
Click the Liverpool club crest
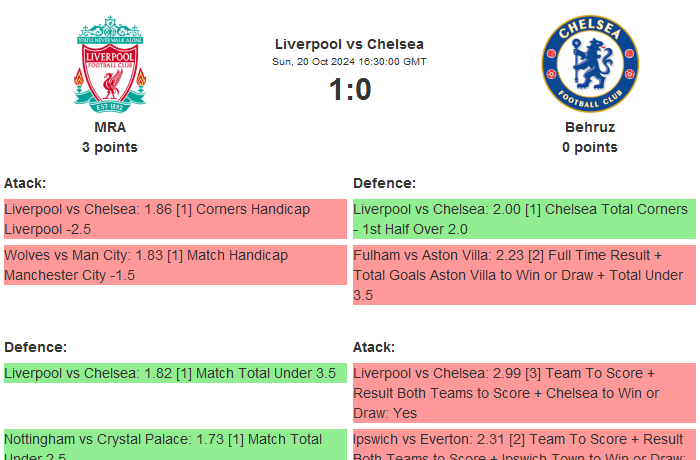(x=110, y=63)
